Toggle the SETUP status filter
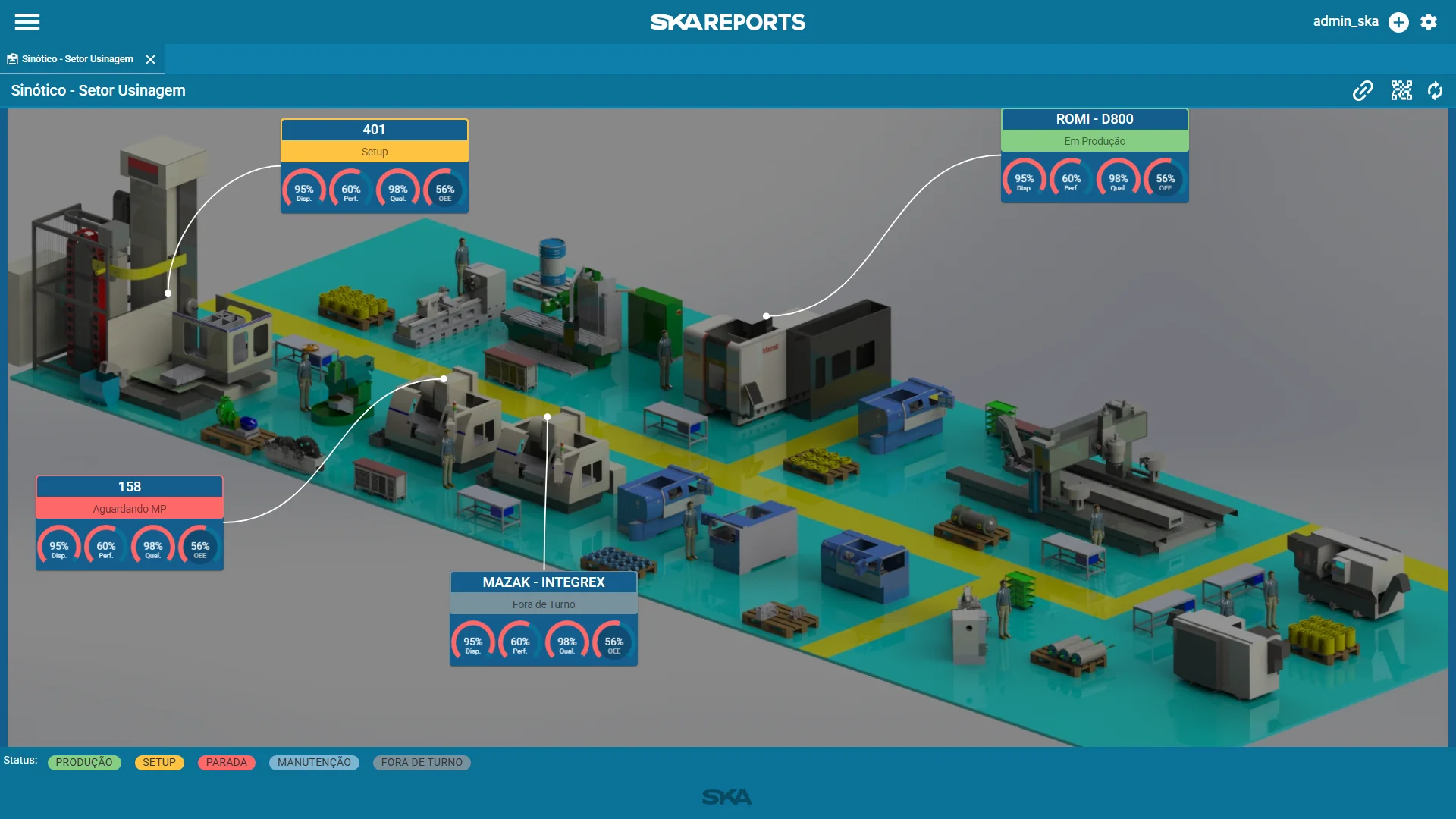Viewport: 1456px width, 819px height. pos(159,763)
